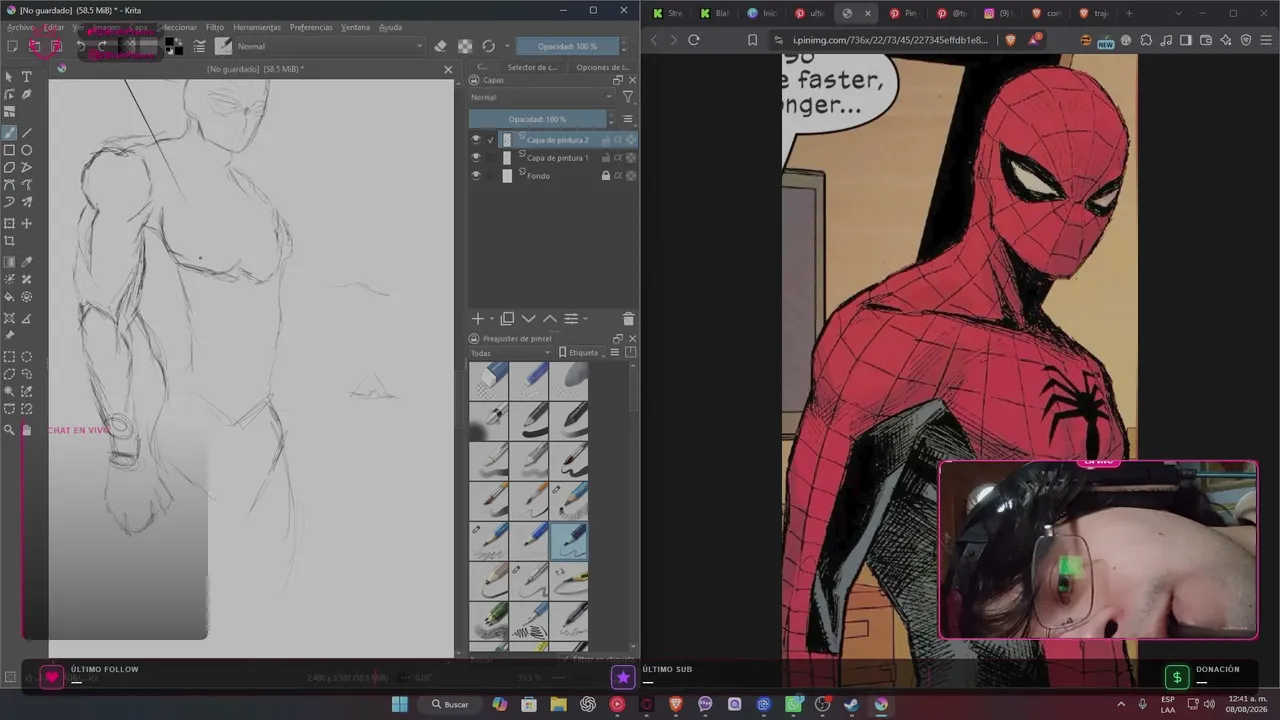Open layer blending mode dropdown in Capas
This screenshot has width=1280, height=720.
pos(541,97)
